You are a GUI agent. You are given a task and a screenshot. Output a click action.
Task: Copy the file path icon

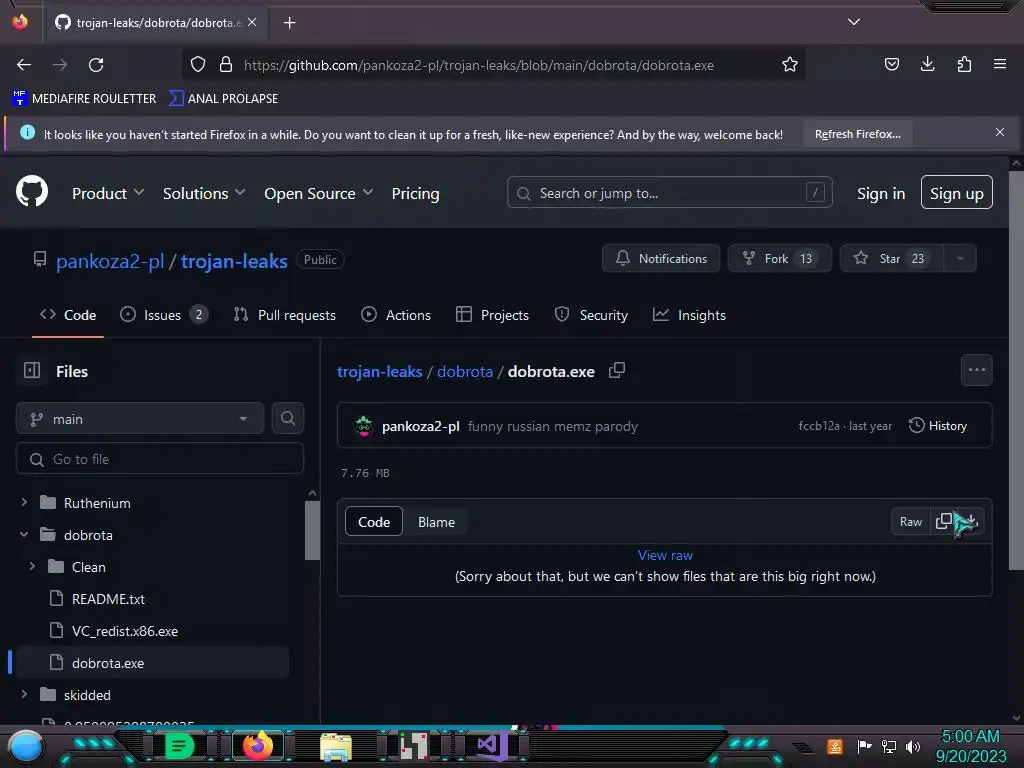(616, 371)
